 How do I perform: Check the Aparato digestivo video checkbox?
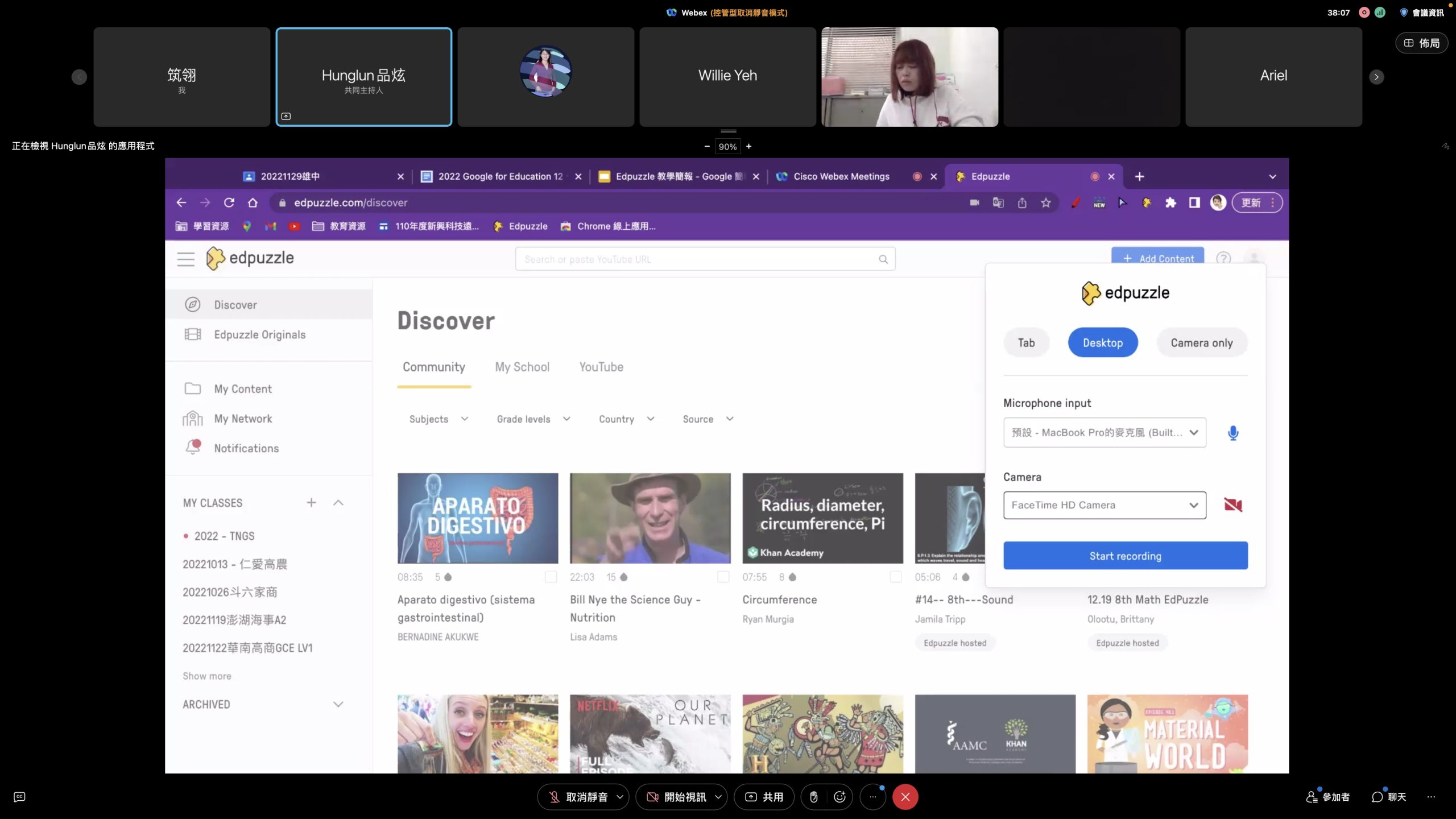(x=551, y=577)
